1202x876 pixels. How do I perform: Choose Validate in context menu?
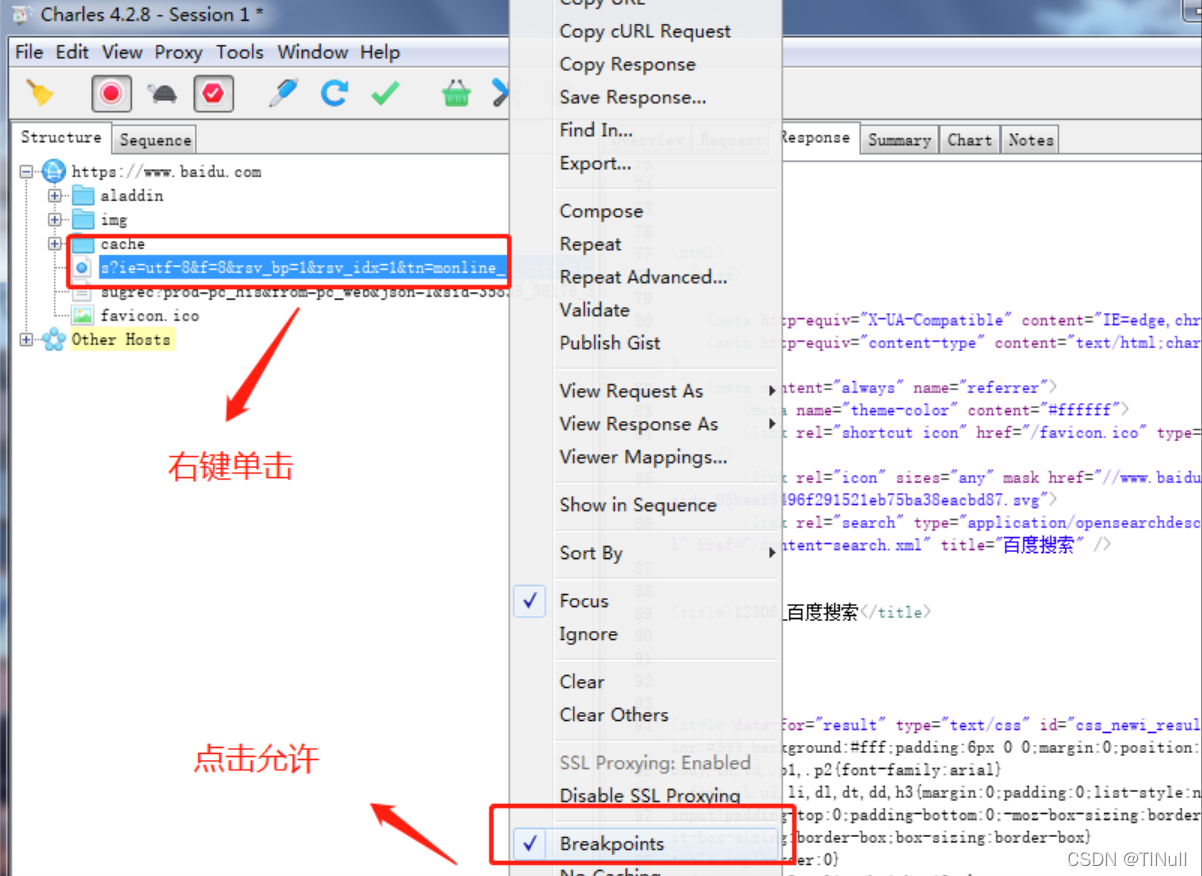tap(594, 310)
